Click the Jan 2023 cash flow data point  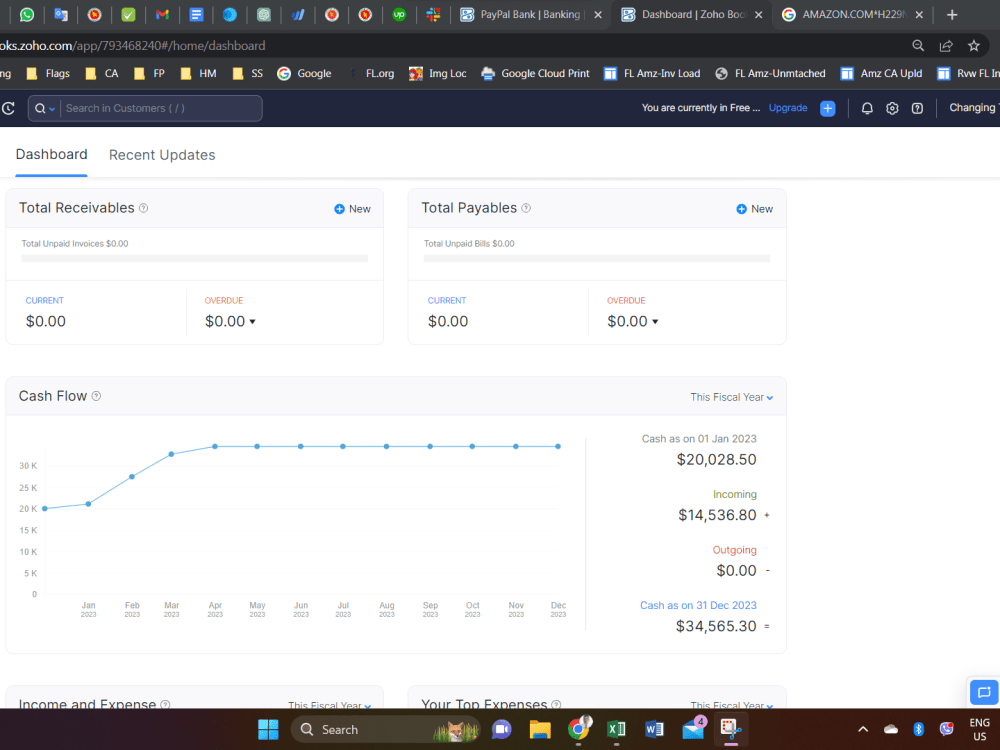click(x=89, y=504)
